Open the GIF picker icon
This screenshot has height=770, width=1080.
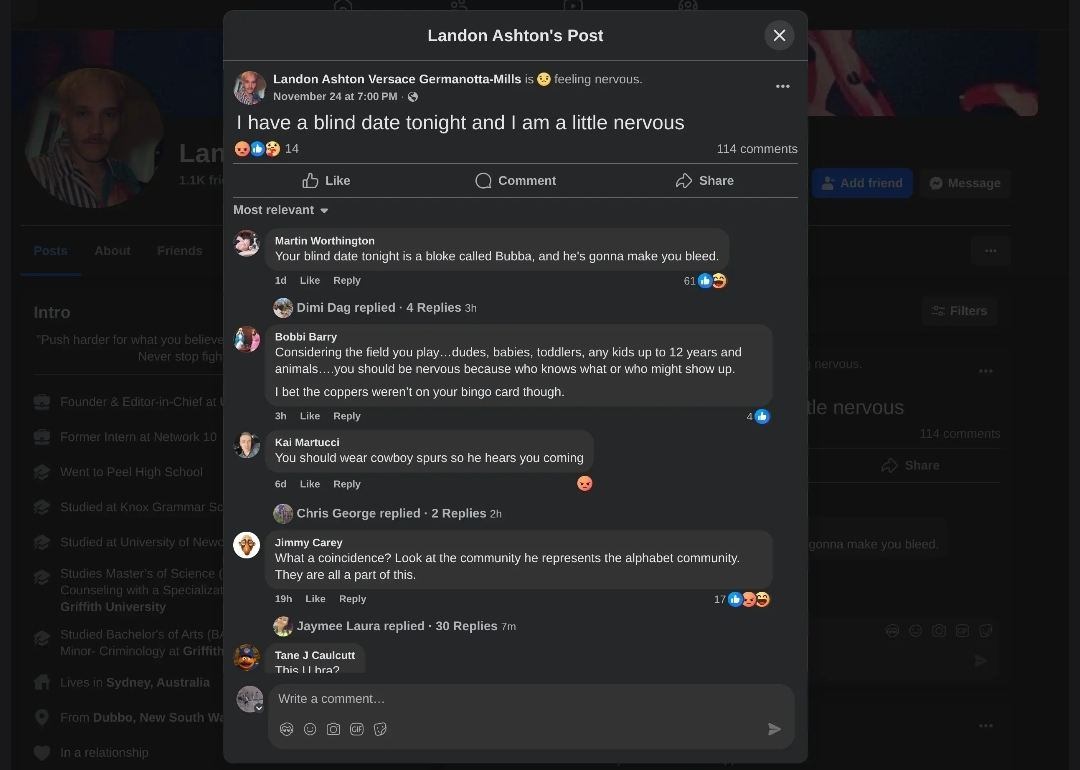click(357, 729)
